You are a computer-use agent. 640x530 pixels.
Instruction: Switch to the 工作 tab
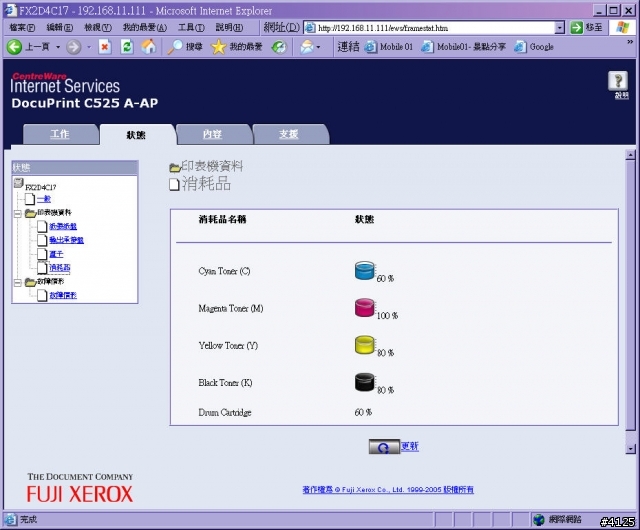(x=60, y=134)
